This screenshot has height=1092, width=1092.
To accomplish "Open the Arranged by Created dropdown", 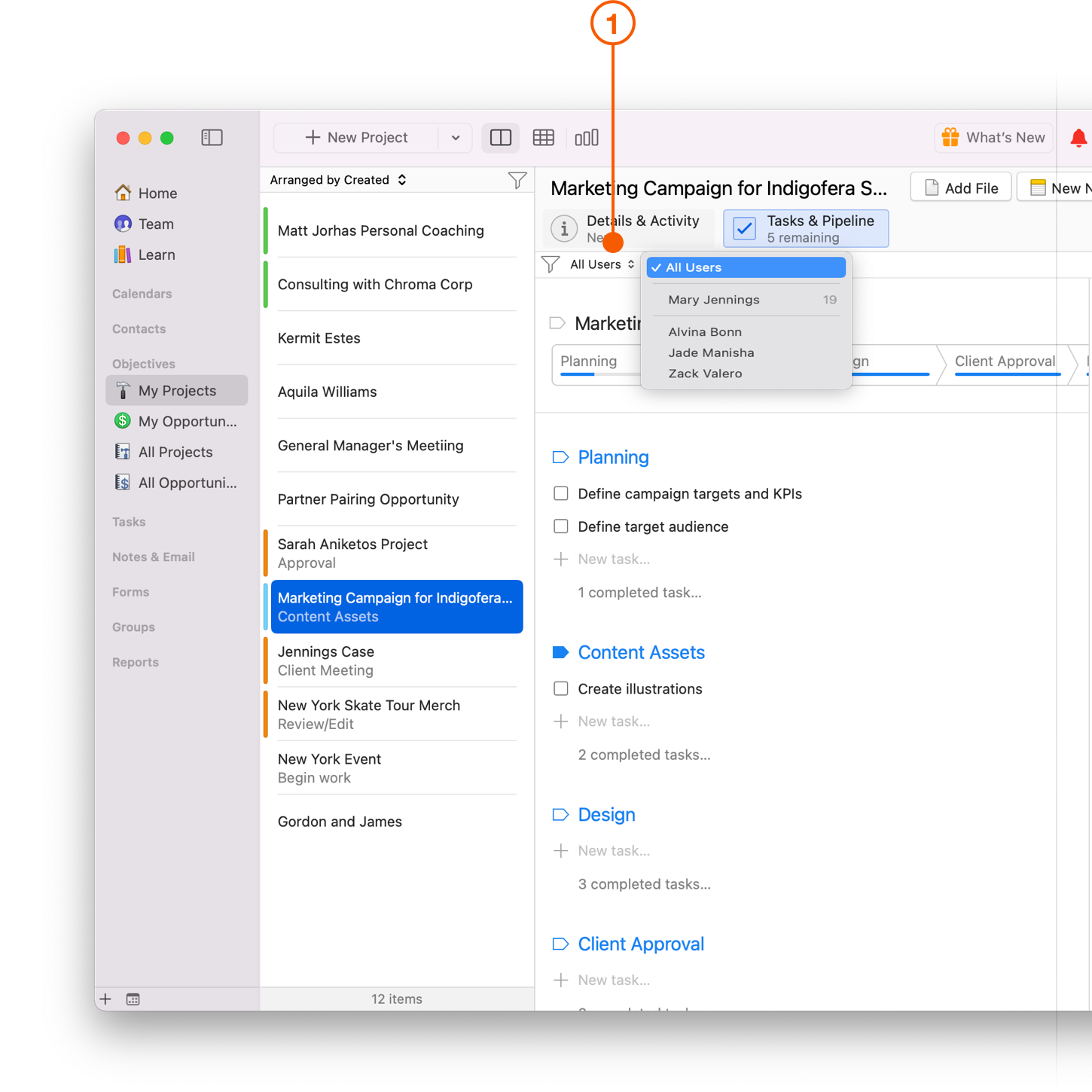I will pos(337,179).
